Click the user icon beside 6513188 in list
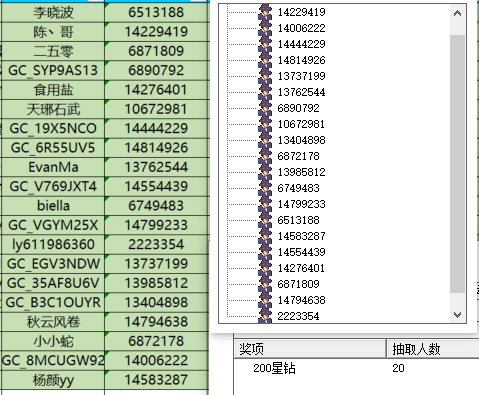Viewport: 479px width, 395px height. [x=265, y=220]
